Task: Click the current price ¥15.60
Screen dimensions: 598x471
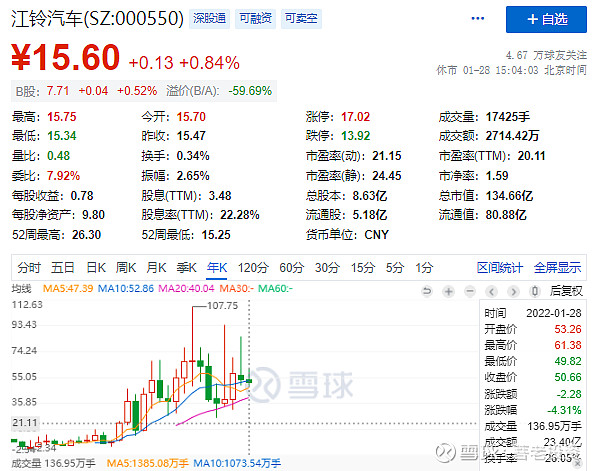Action: pyautogui.click(x=65, y=58)
